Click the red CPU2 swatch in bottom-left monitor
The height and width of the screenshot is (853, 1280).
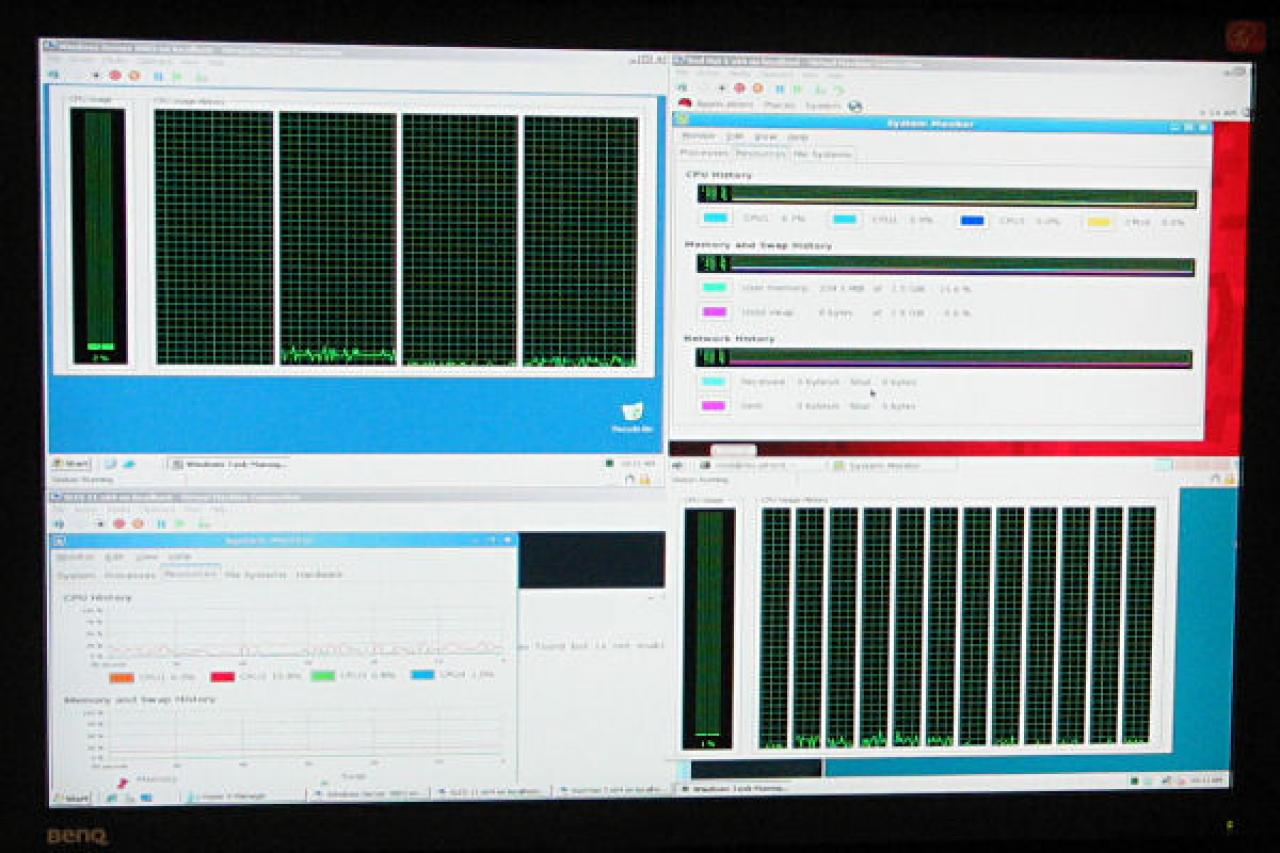(222, 676)
